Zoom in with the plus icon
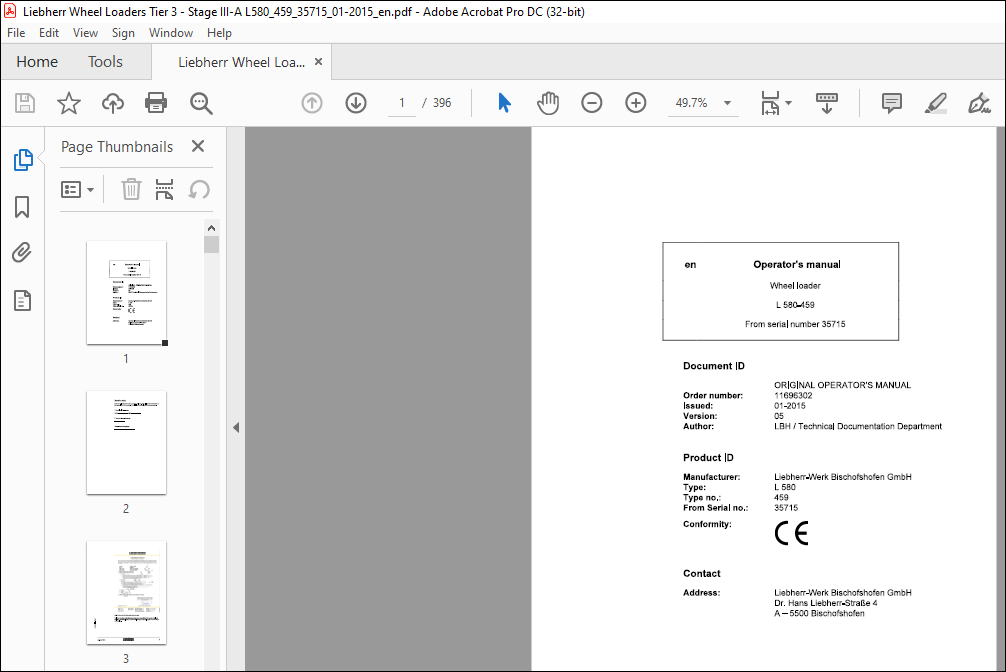Screen dimensions: 1006x672 pos(636,103)
